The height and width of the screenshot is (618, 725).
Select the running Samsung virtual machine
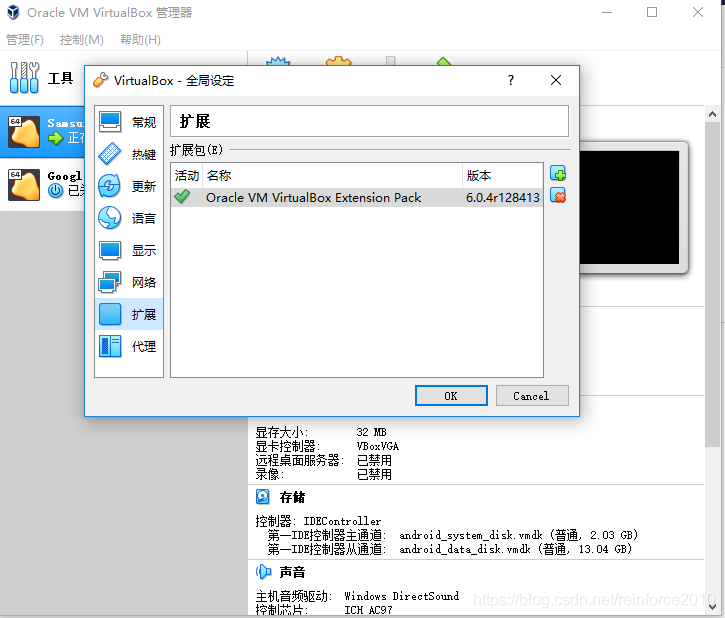(x=42, y=131)
